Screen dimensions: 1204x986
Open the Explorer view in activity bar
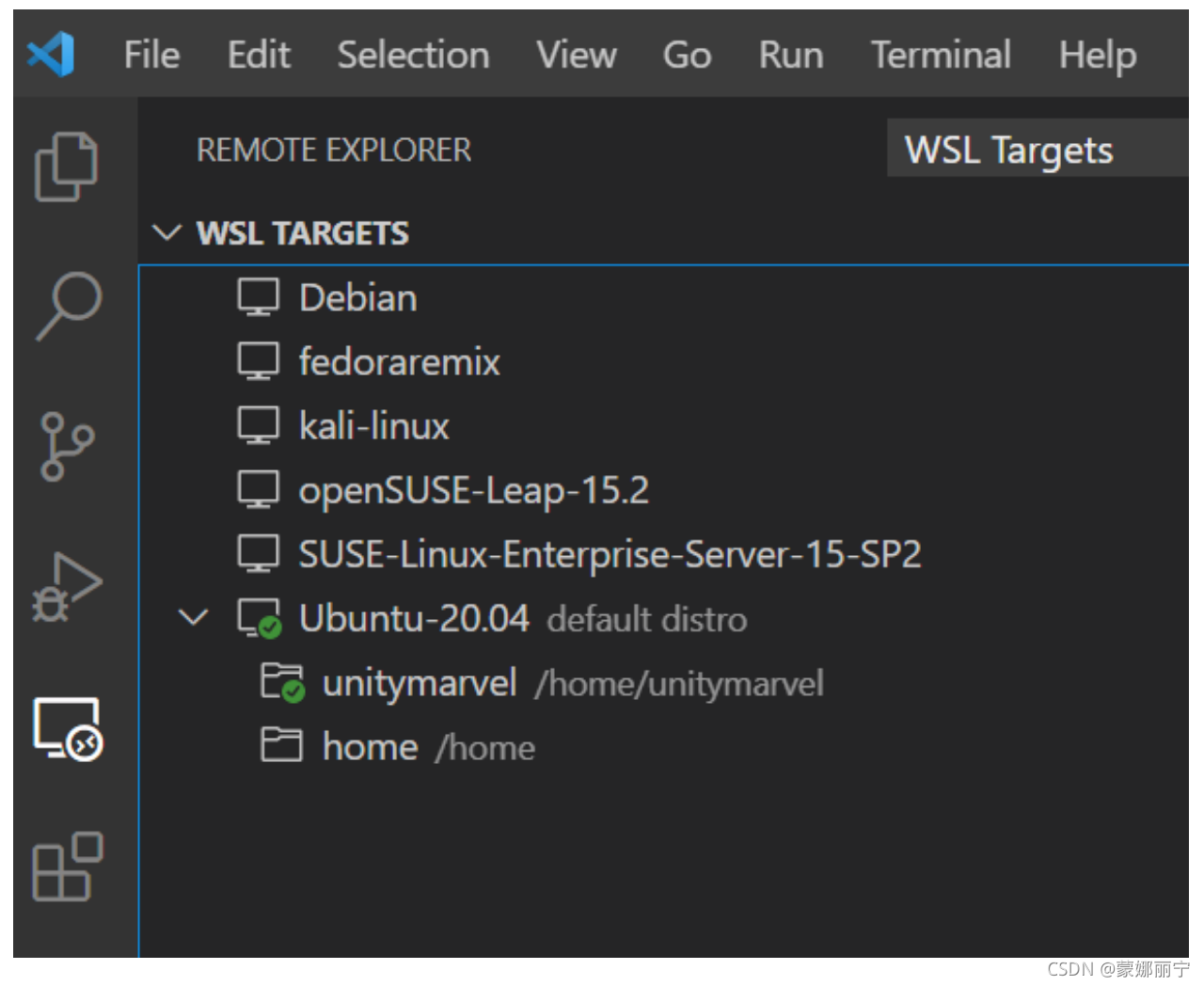(66, 167)
